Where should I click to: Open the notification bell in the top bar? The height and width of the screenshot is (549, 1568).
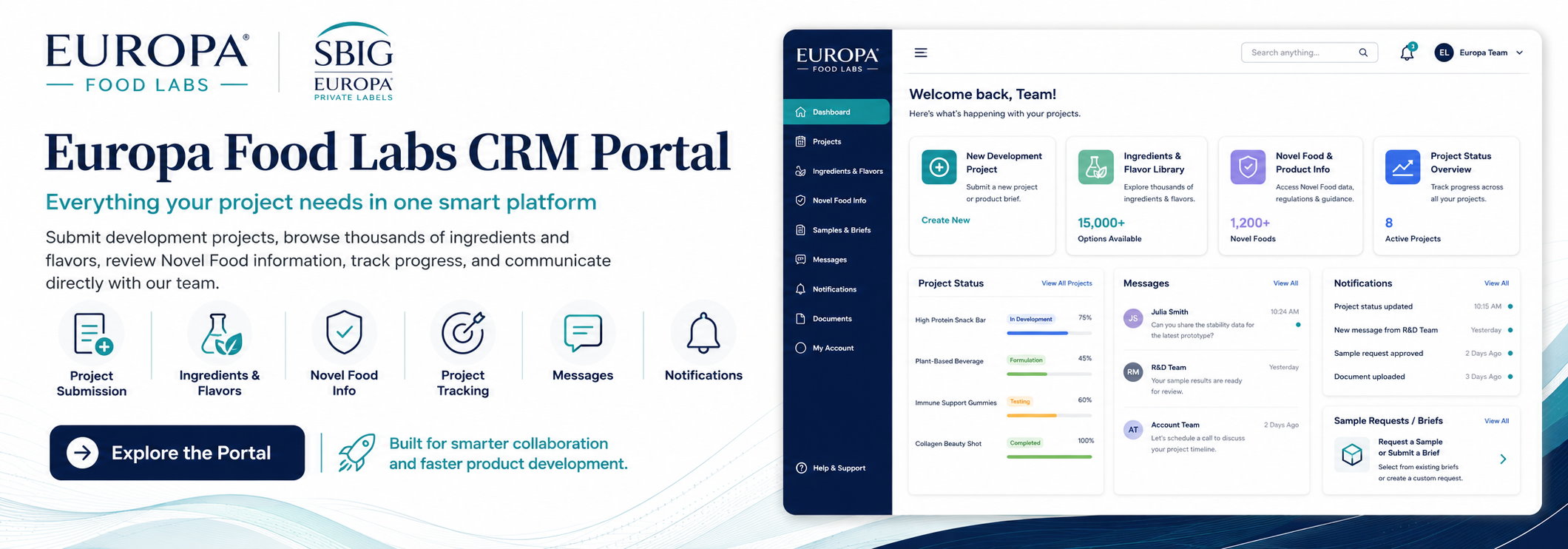1407,53
